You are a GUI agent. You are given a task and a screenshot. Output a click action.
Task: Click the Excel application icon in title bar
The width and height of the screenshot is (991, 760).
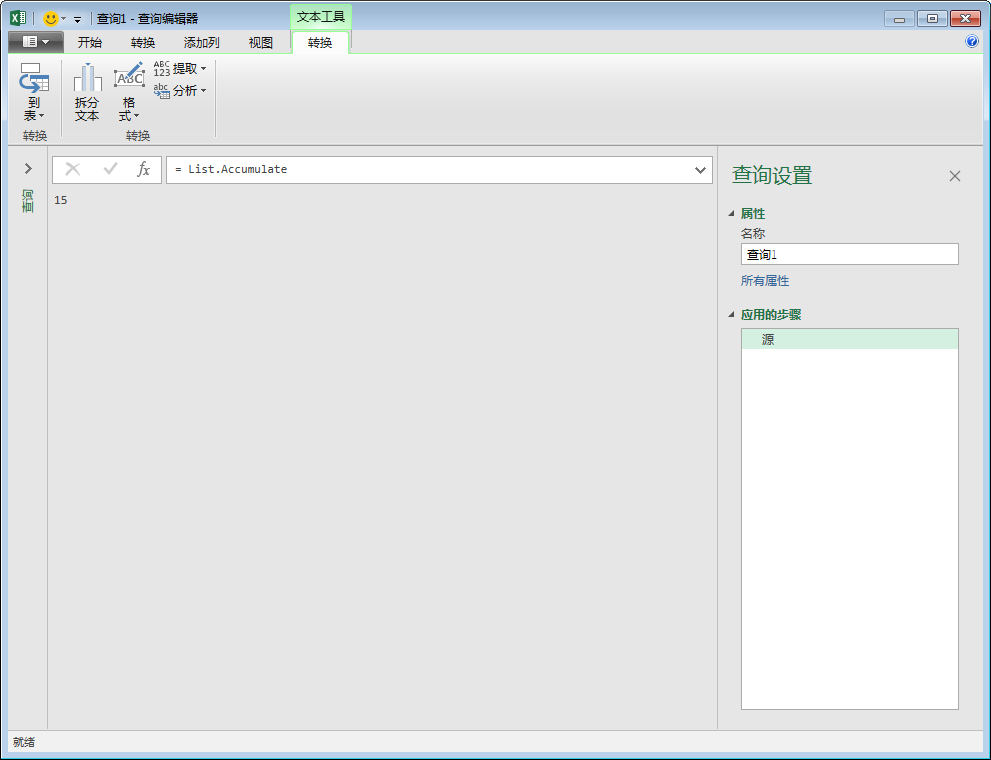click(x=18, y=18)
